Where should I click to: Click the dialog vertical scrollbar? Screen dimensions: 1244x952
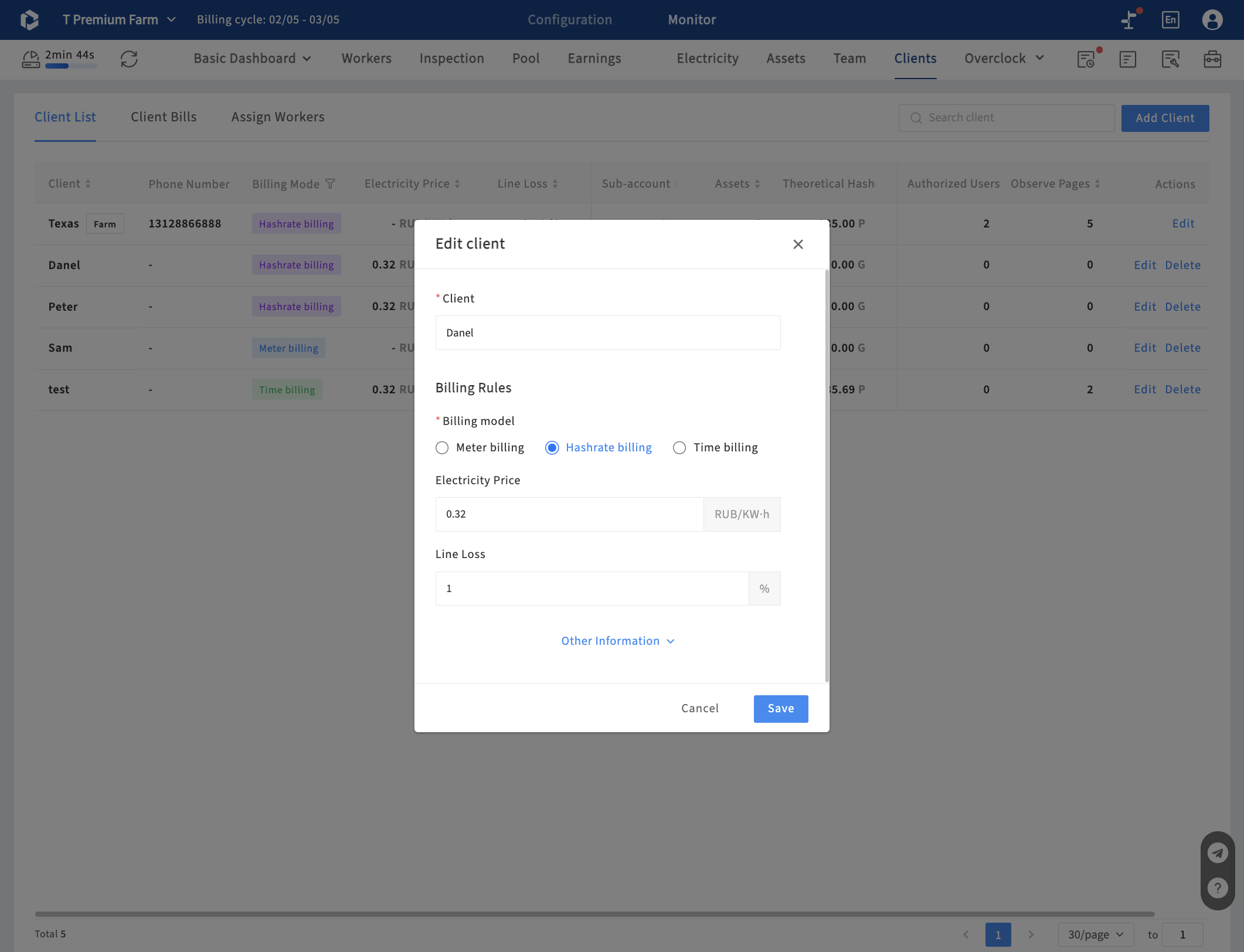point(827,476)
